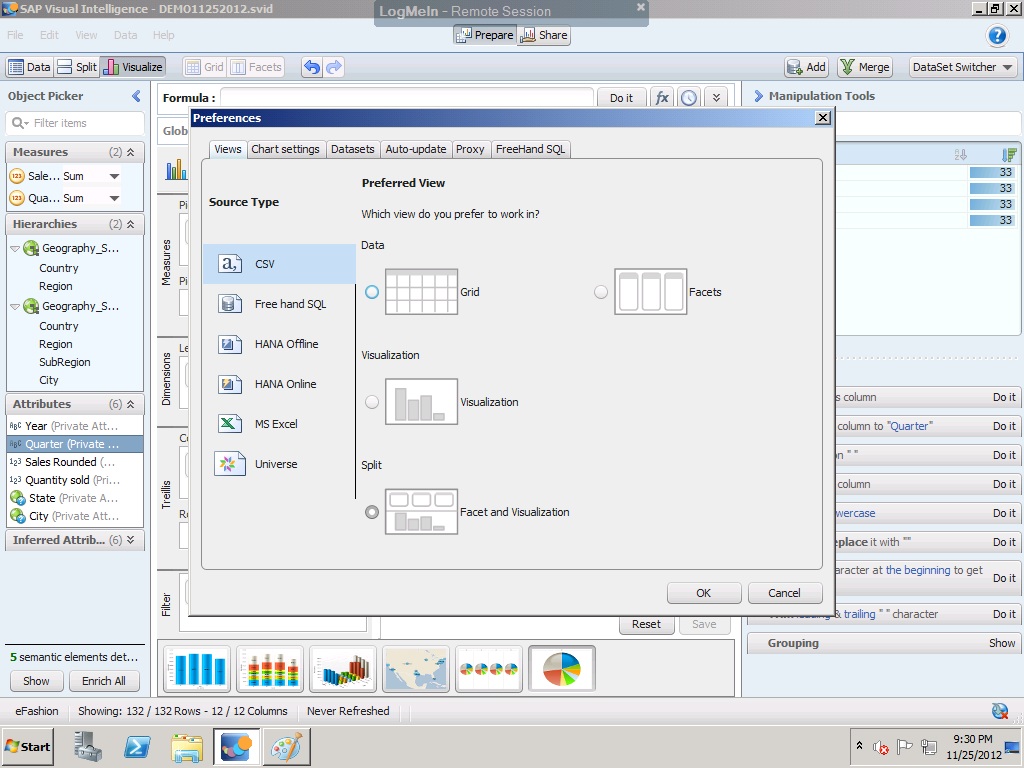Image resolution: width=1024 pixels, height=768 pixels.
Task: Click the fx formula function icon
Action: pyautogui.click(x=662, y=98)
